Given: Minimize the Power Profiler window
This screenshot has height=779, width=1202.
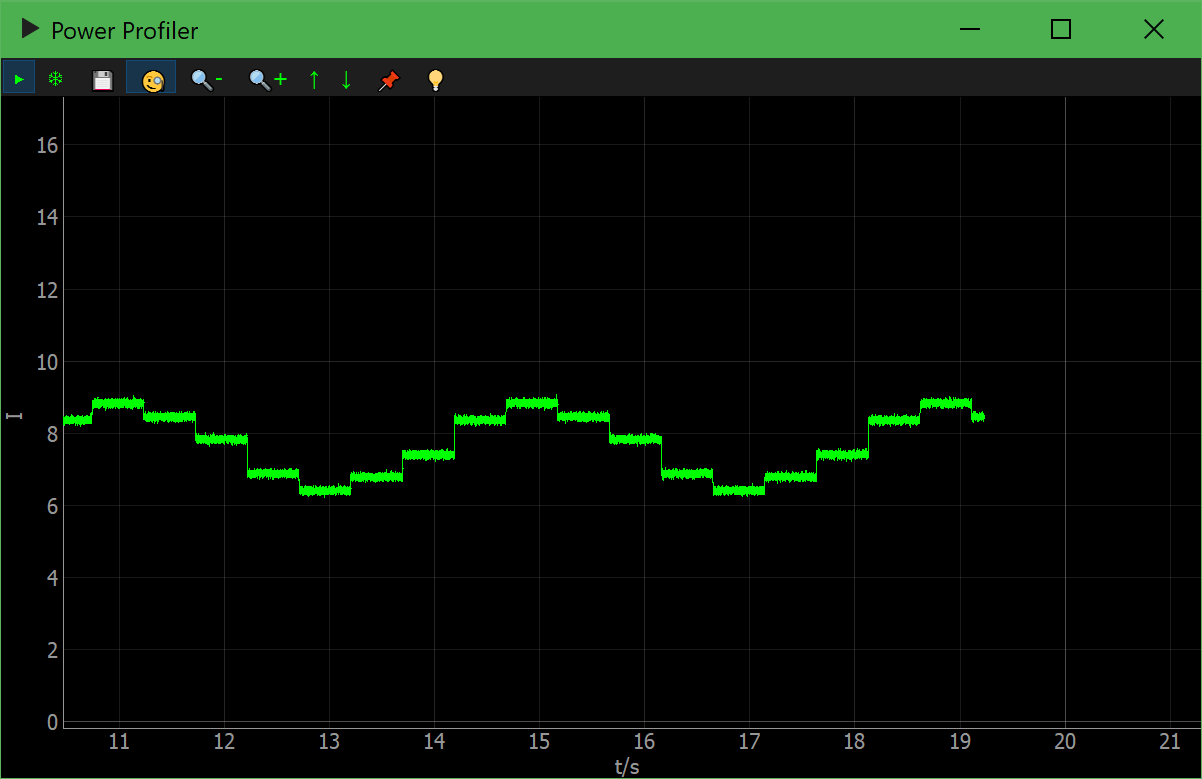Looking at the screenshot, I should (x=969, y=30).
